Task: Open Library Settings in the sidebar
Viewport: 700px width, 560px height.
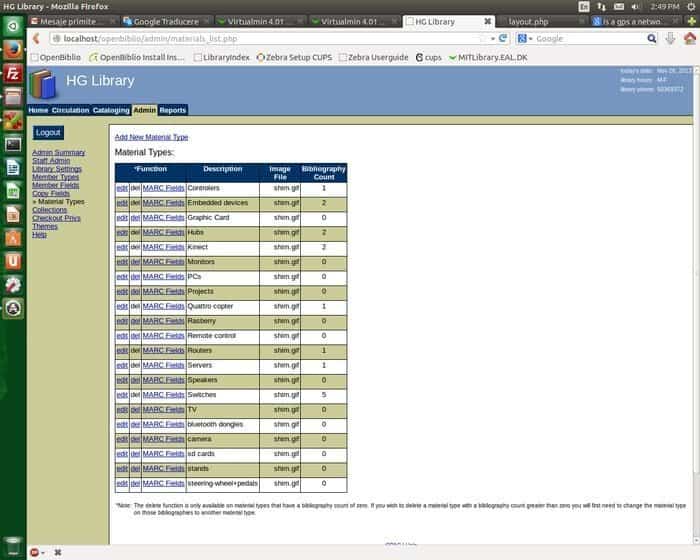Action: coord(57,169)
